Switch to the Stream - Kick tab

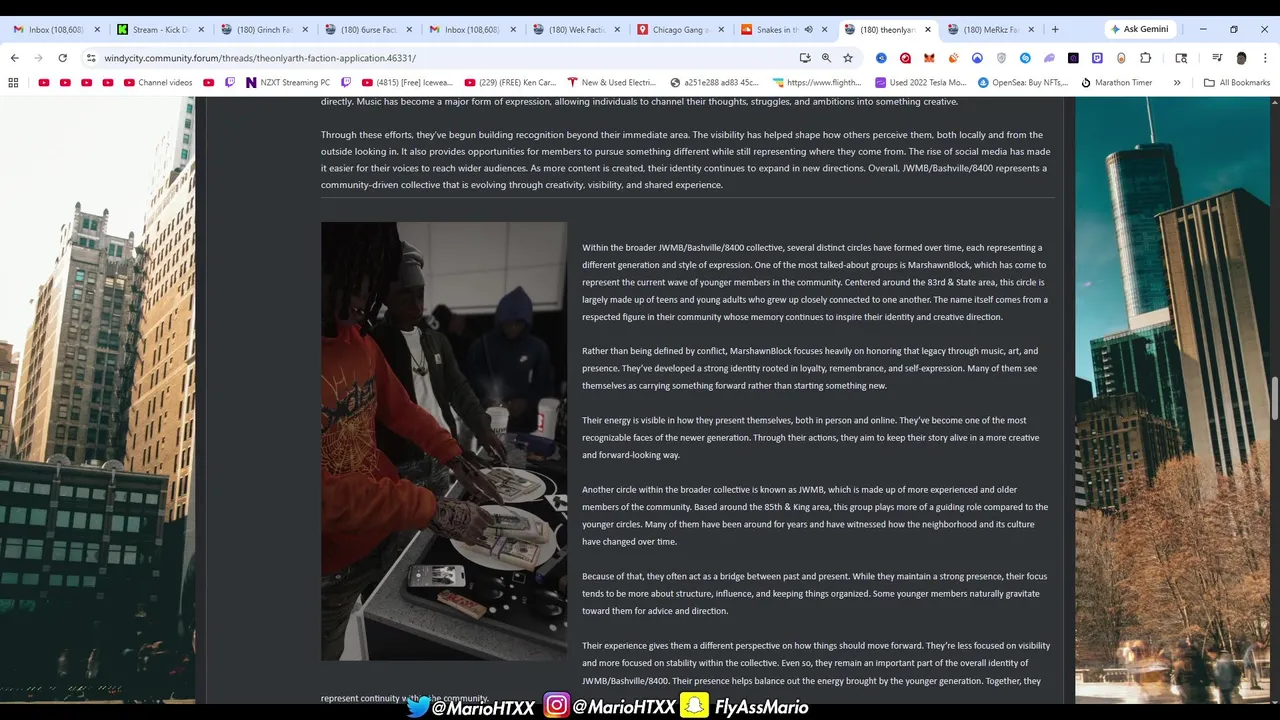point(158,30)
